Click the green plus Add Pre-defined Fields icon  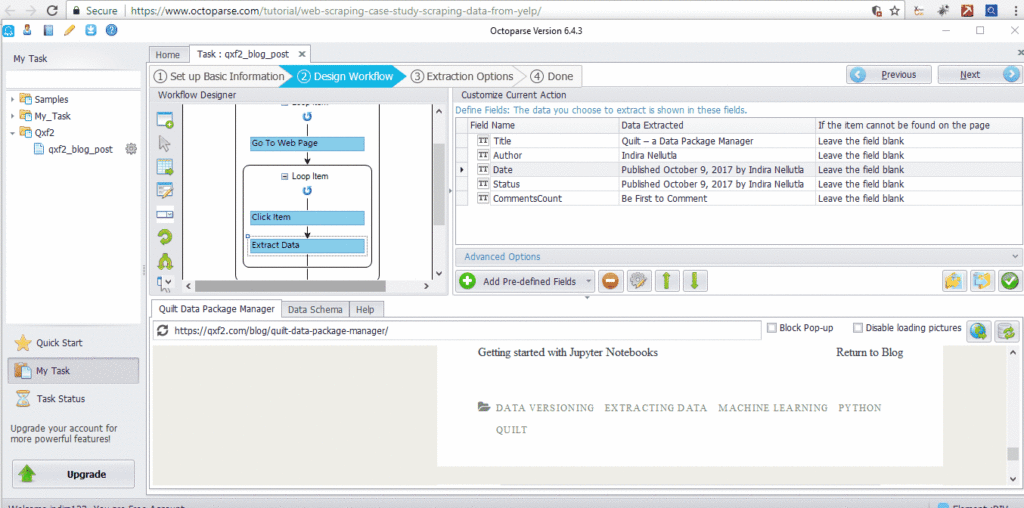pos(467,282)
